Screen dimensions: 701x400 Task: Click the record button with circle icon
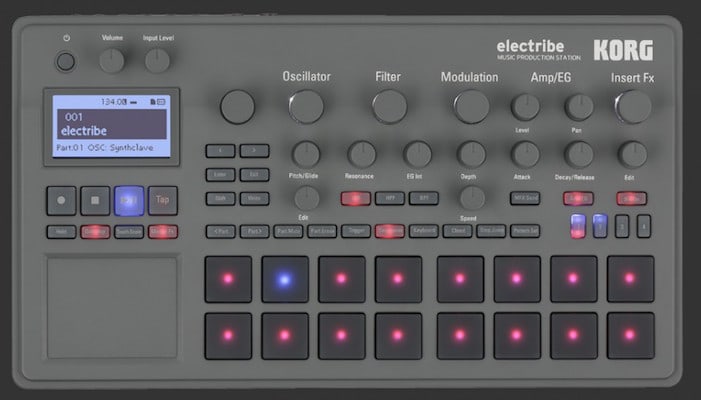click(x=61, y=201)
